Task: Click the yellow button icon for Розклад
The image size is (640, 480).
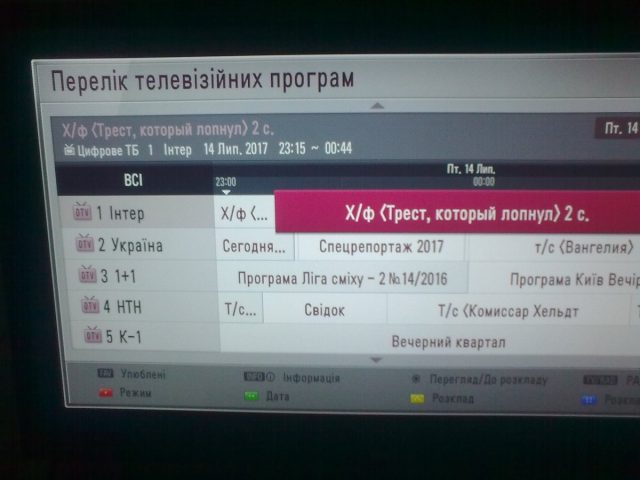Action: [417, 398]
